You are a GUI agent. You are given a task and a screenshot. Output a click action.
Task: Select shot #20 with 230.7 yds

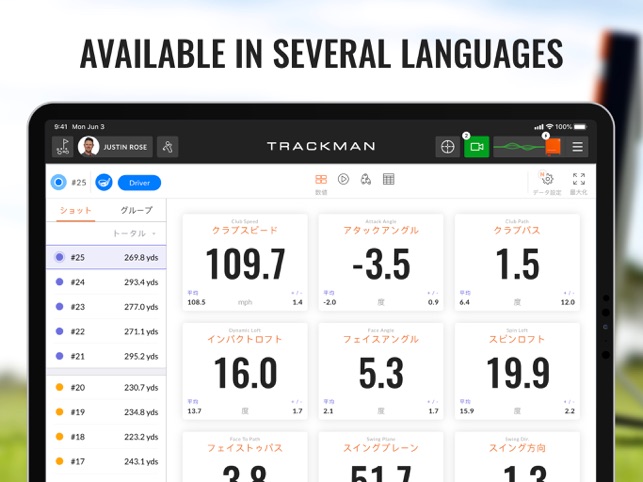click(106, 388)
